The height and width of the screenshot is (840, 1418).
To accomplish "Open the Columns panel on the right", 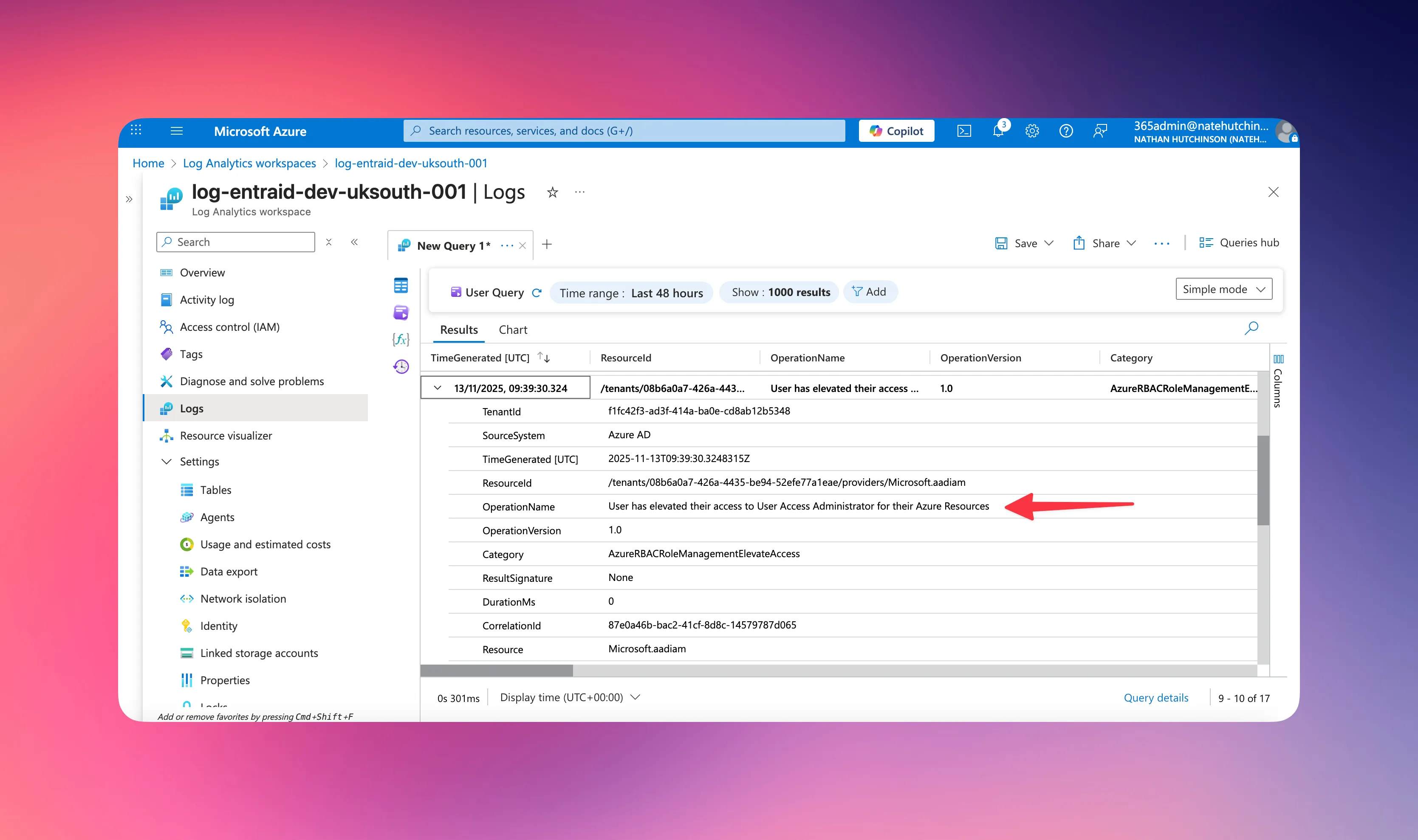I will pyautogui.click(x=1278, y=381).
